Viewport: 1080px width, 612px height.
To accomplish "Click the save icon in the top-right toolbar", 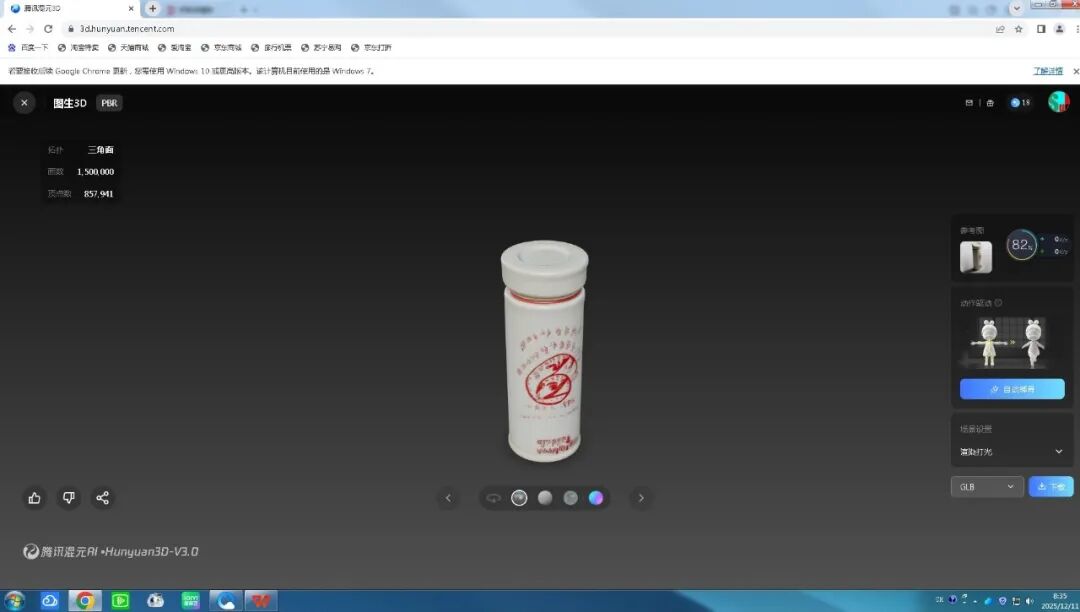I will [968, 103].
